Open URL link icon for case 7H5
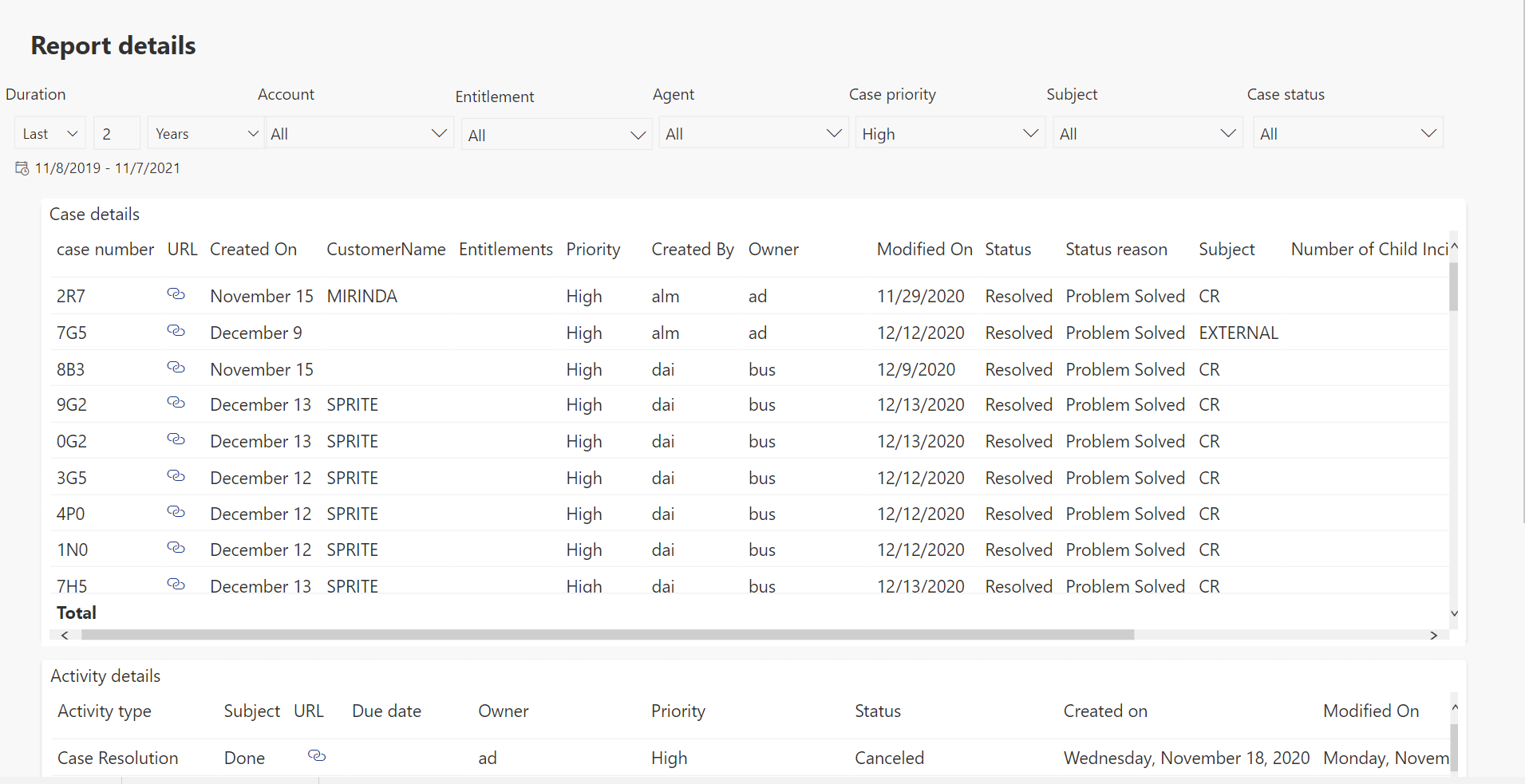The image size is (1525, 784). (x=176, y=585)
